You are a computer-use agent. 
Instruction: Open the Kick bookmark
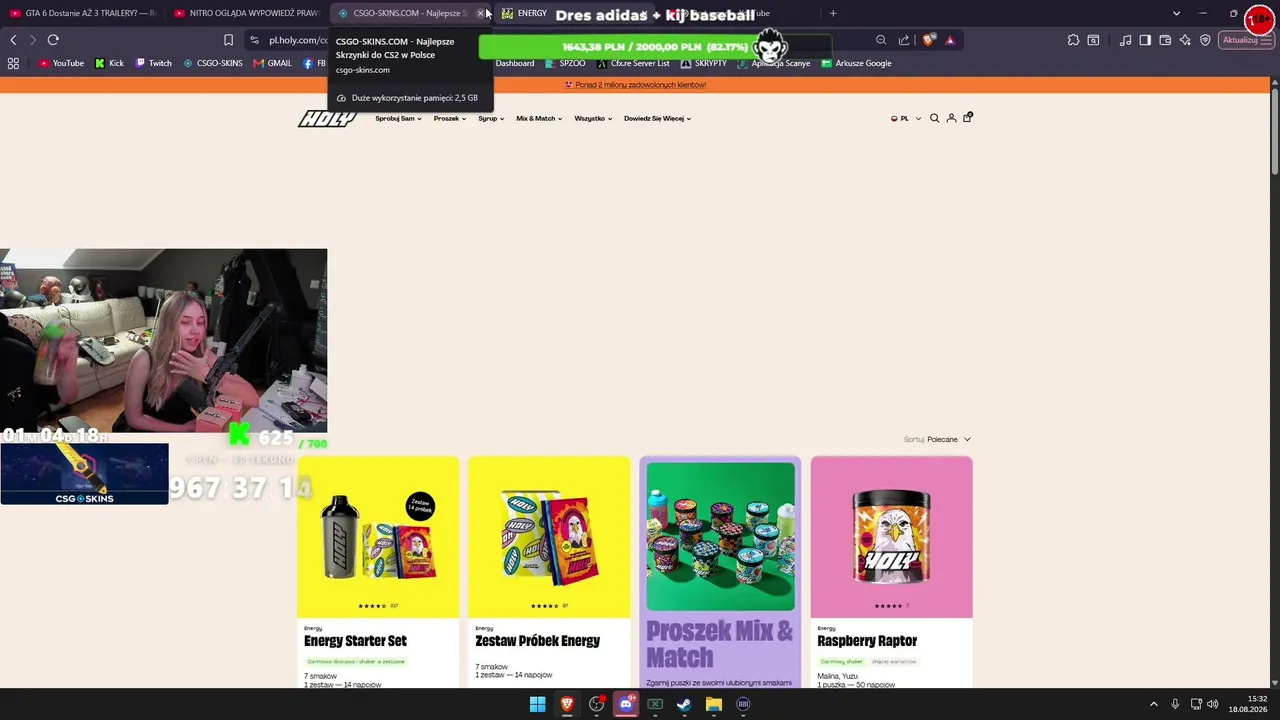click(x=110, y=63)
